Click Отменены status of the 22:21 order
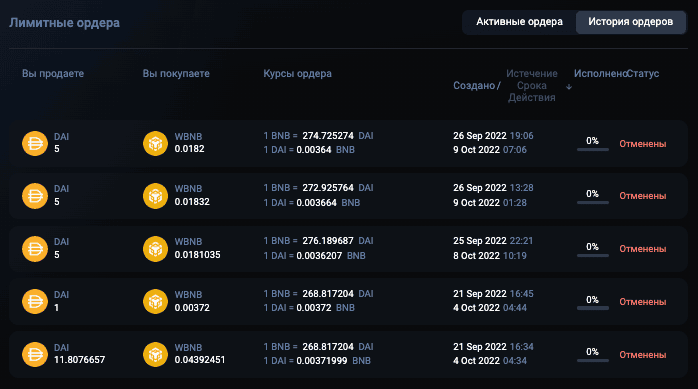698x389 pixels. tap(643, 249)
